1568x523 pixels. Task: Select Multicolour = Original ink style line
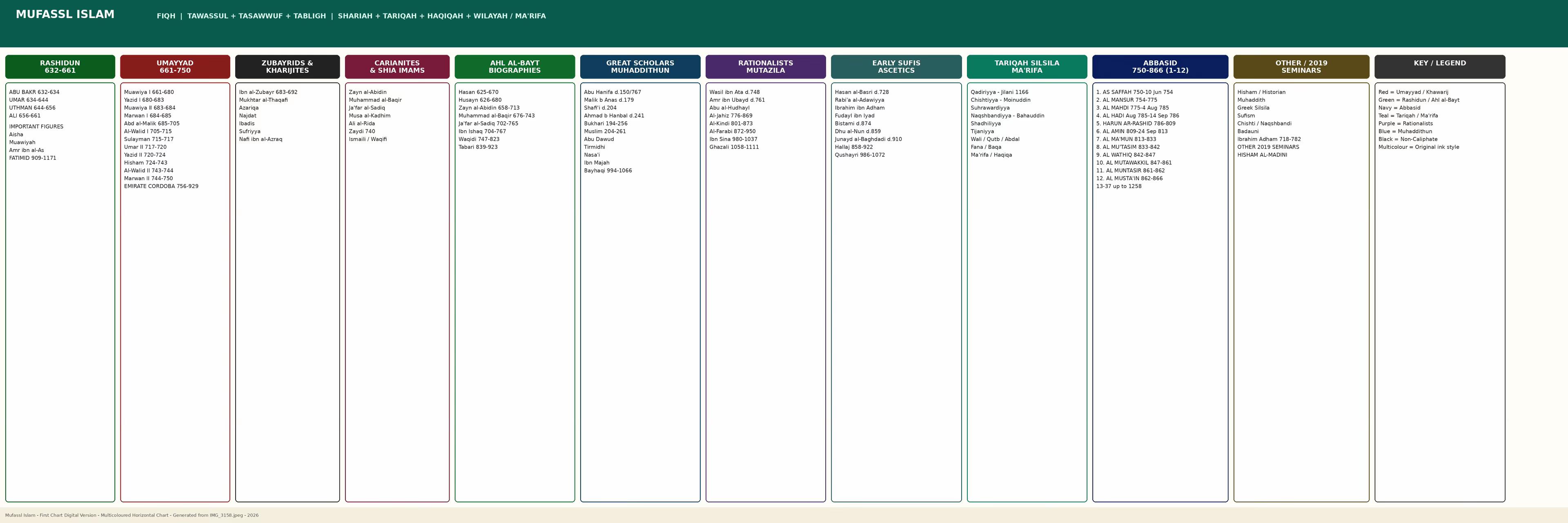click(1419, 148)
